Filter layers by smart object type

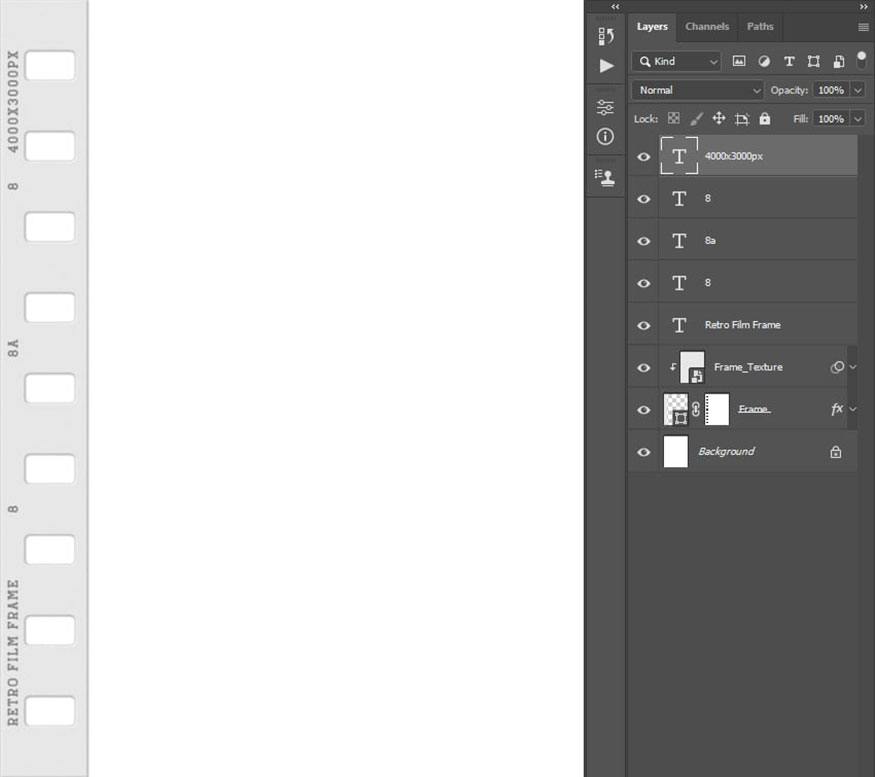tap(838, 61)
